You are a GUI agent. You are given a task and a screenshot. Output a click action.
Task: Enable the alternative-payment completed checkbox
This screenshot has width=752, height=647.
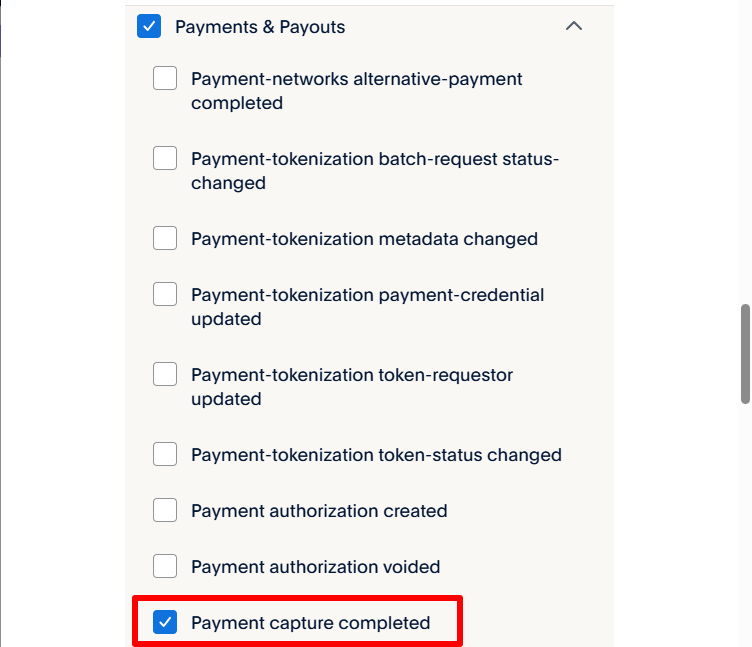[165, 79]
